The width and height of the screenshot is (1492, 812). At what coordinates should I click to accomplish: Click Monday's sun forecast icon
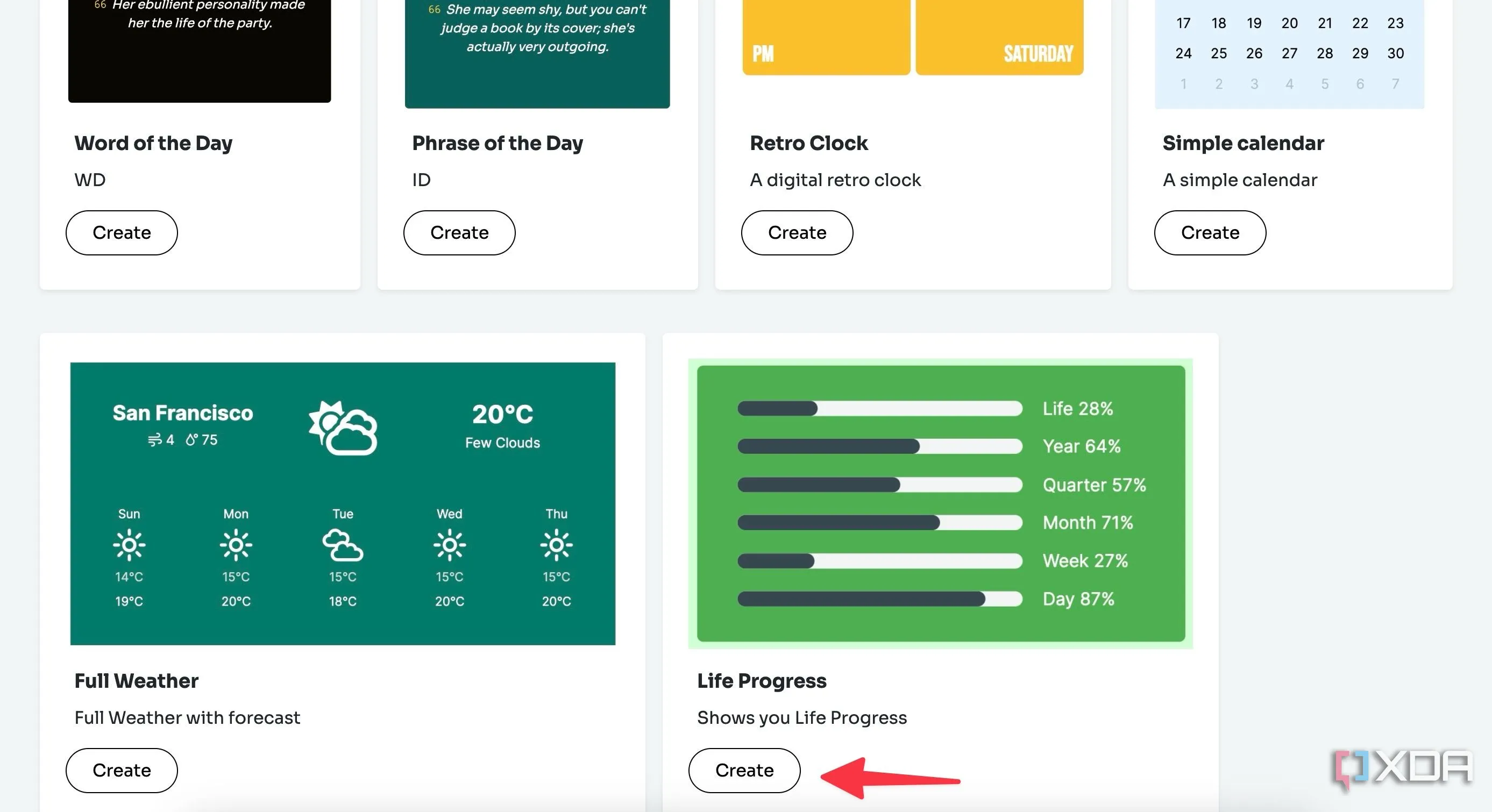[x=236, y=545]
